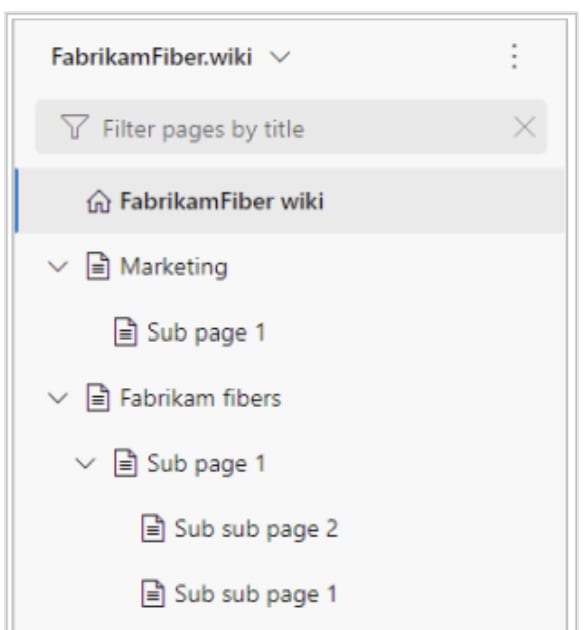Open the Fabrikam fibers page
The height and width of the screenshot is (630, 584).
pyautogui.click(x=200, y=398)
